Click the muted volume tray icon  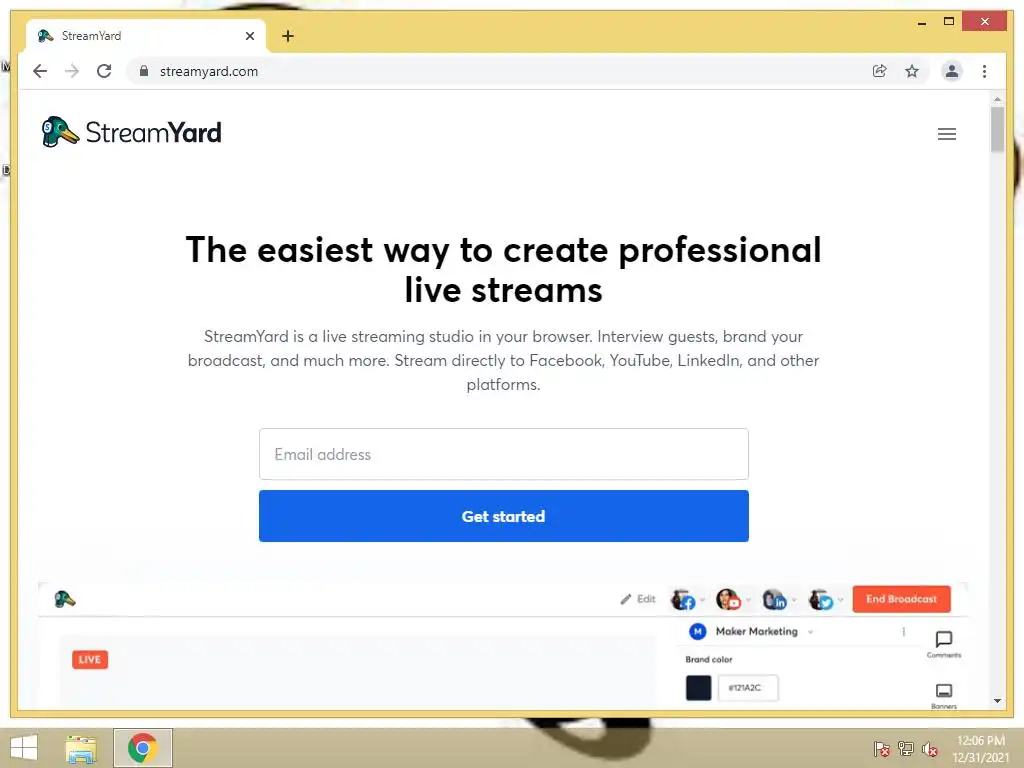(x=930, y=748)
